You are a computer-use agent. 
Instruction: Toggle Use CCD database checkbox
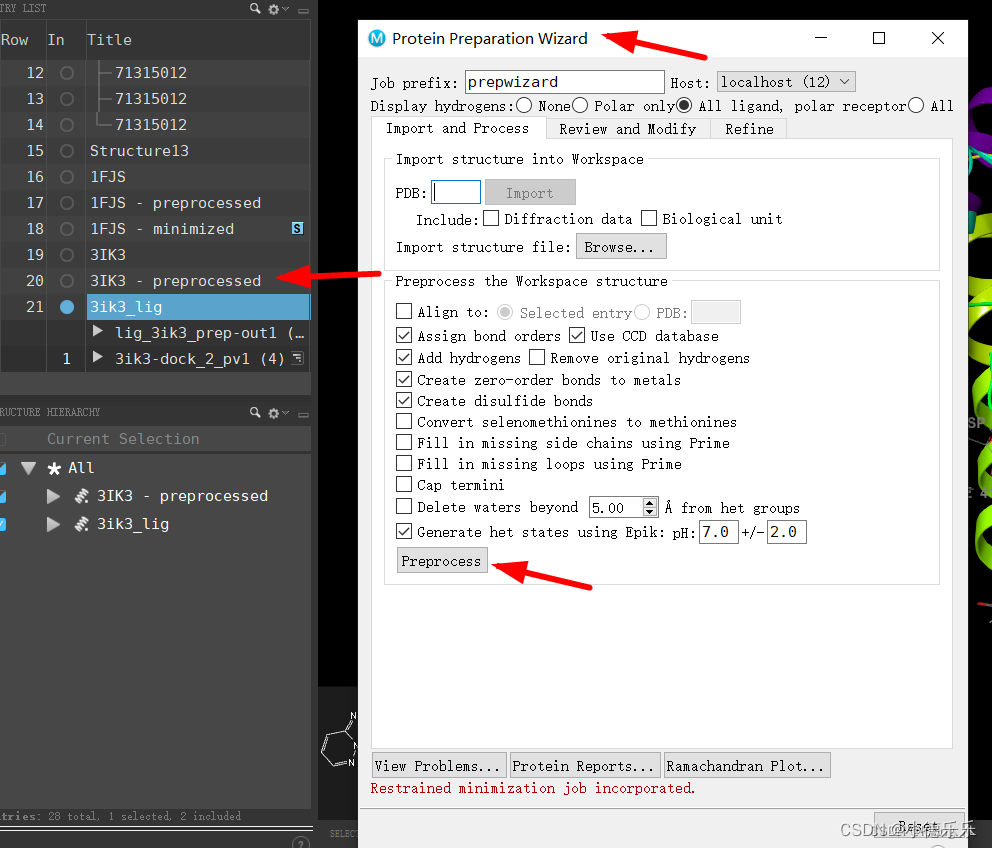[576, 335]
